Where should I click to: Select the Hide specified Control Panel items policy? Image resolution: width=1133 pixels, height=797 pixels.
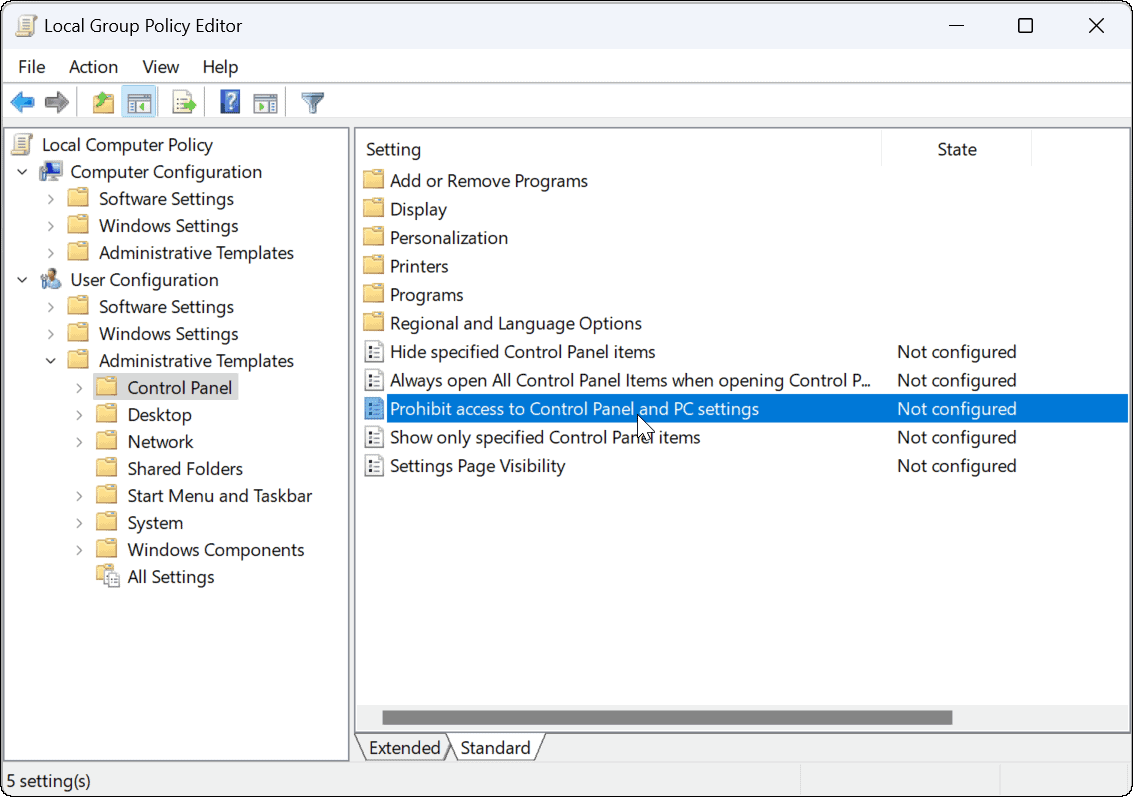pos(522,352)
